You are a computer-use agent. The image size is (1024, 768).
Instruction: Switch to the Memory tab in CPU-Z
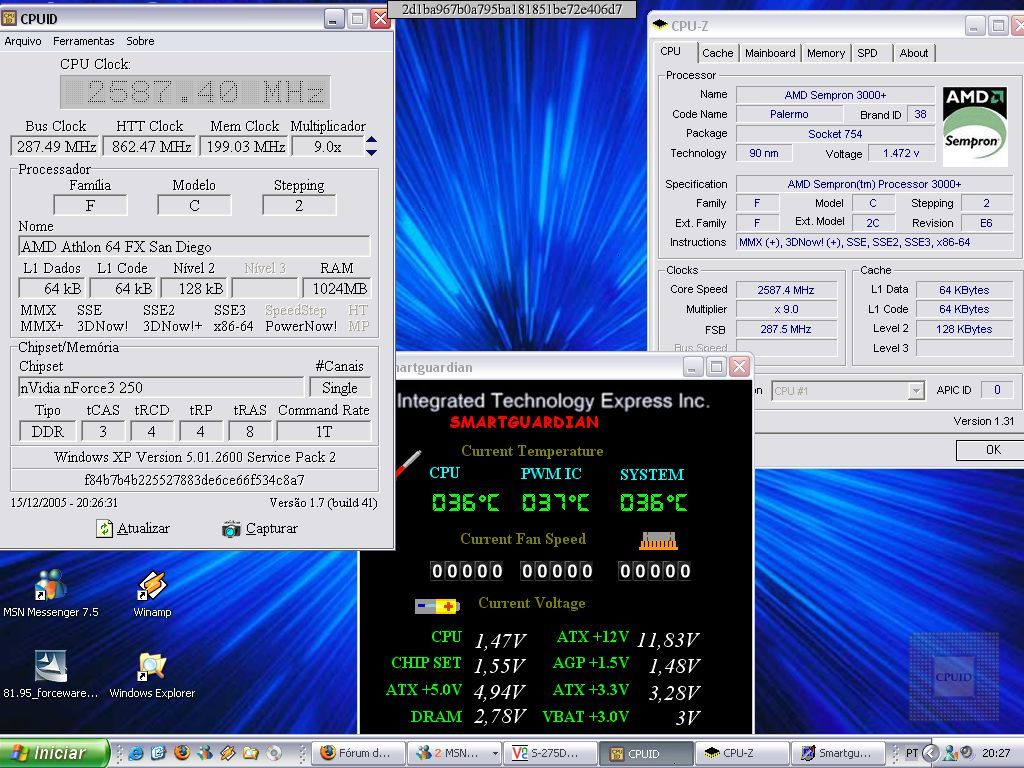pos(825,53)
